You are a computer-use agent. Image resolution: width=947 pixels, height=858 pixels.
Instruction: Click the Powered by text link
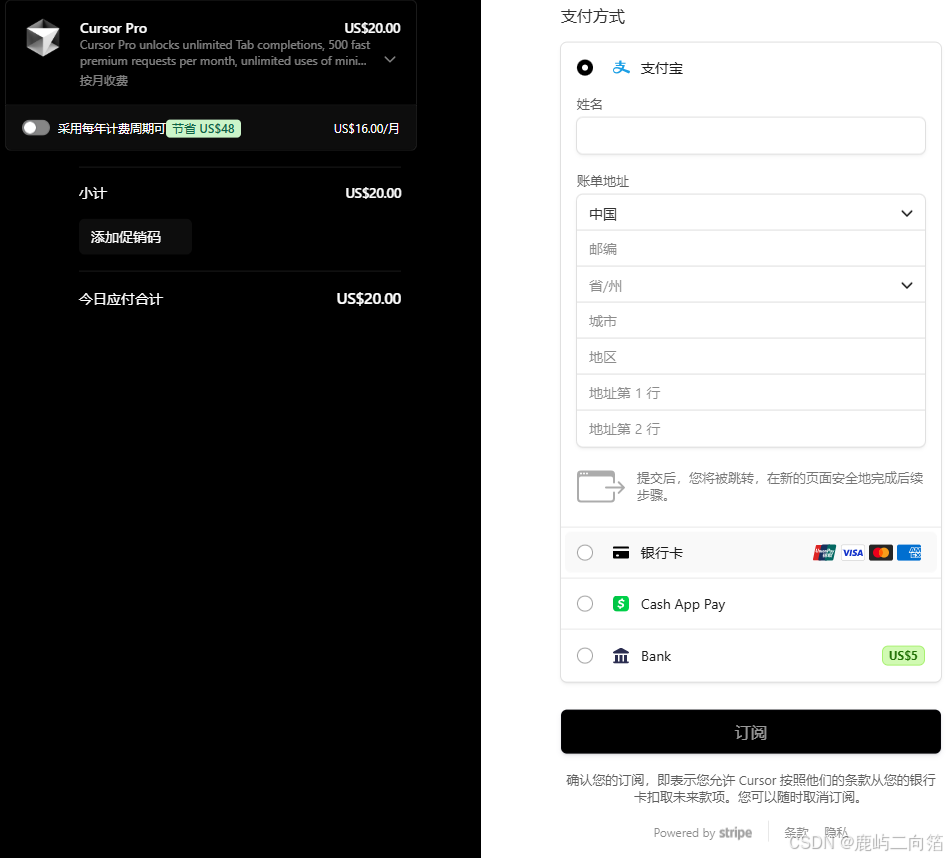[684, 833]
